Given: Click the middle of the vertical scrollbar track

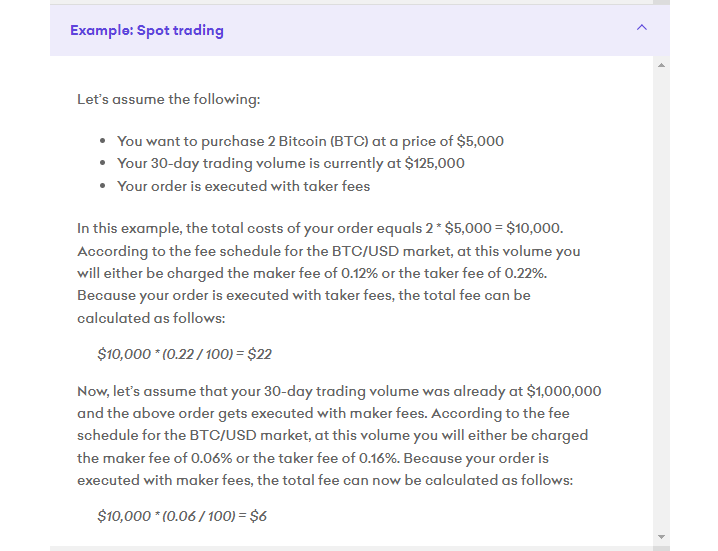Looking at the screenshot, I should (x=661, y=301).
